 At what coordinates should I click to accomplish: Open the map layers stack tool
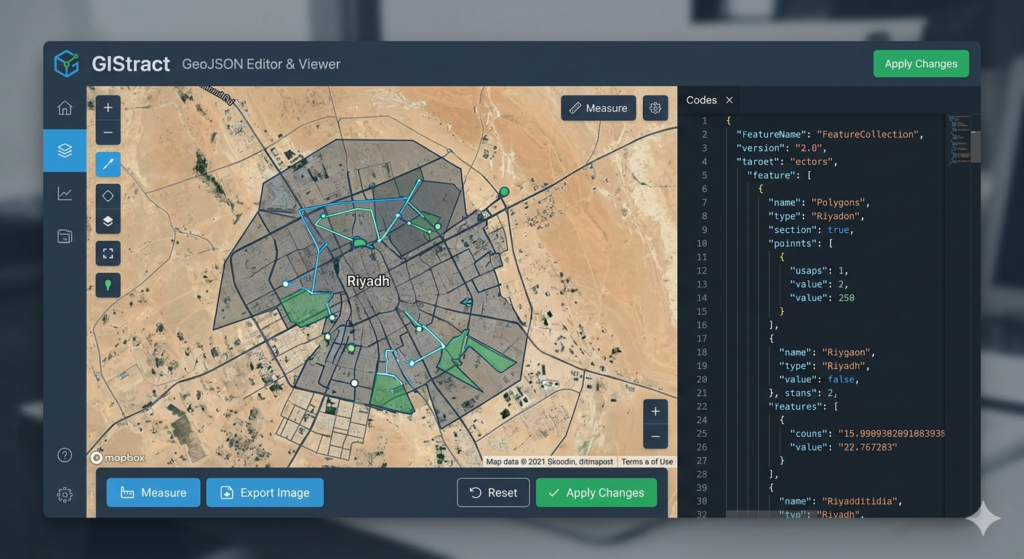(108, 221)
